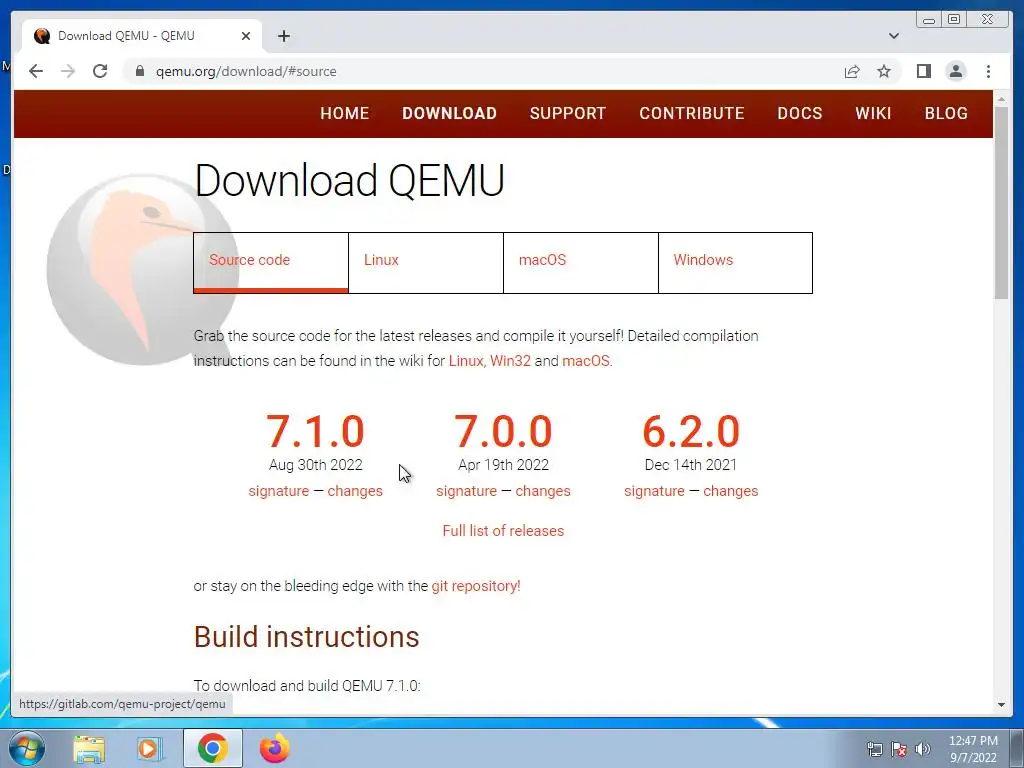
Task: Open the BLOG nav item
Action: pyautogui.click(x=946, y=113)
